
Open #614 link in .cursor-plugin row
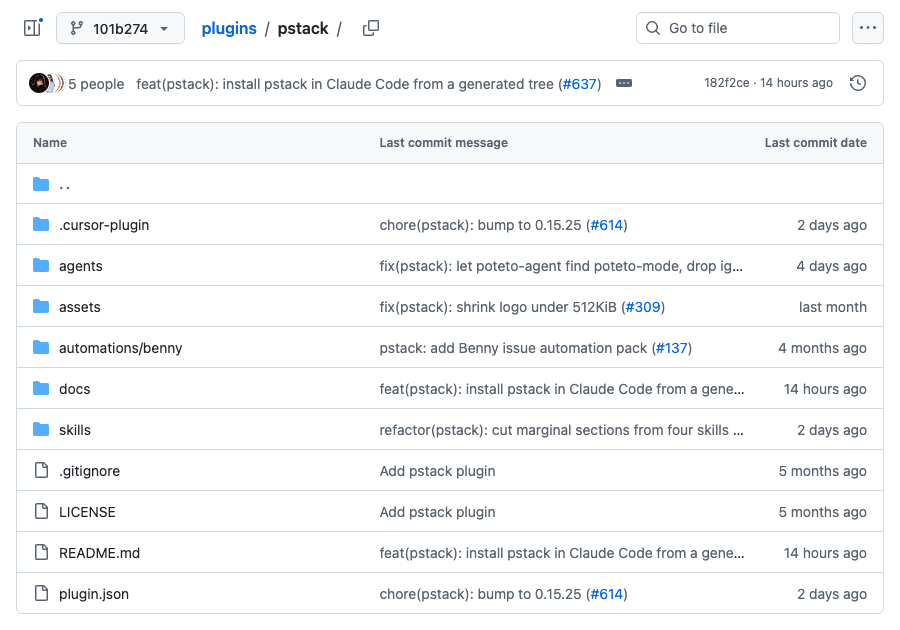pyautogui.click(x=607, y=225)
